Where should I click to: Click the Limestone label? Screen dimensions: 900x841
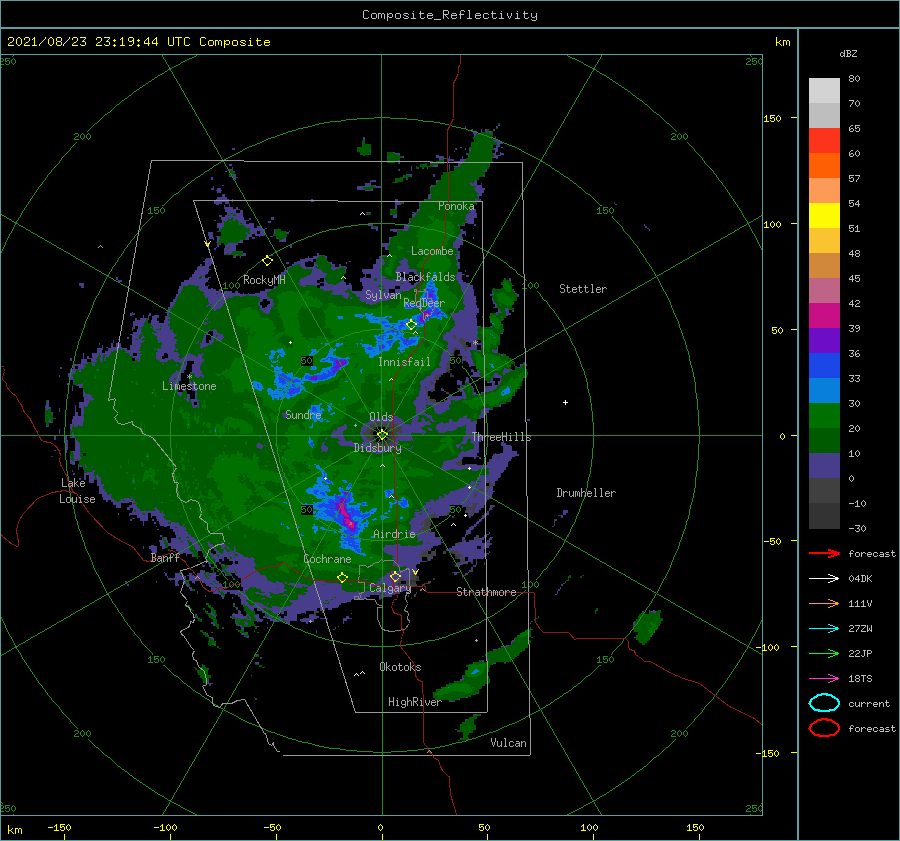(x=189, y=386)
